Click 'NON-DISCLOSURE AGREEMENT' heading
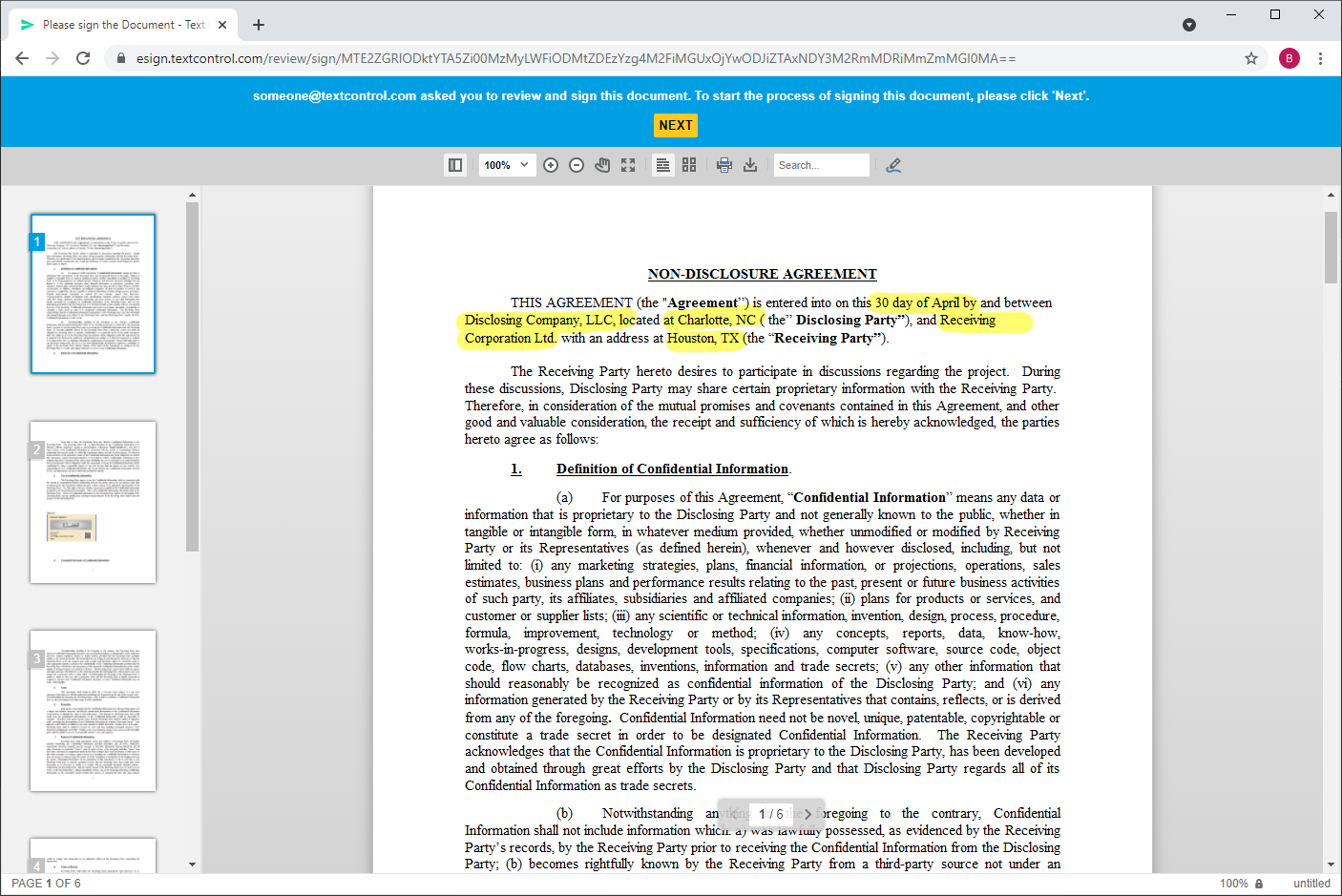This screenshot has height=896, width=1342. [762, 274]
